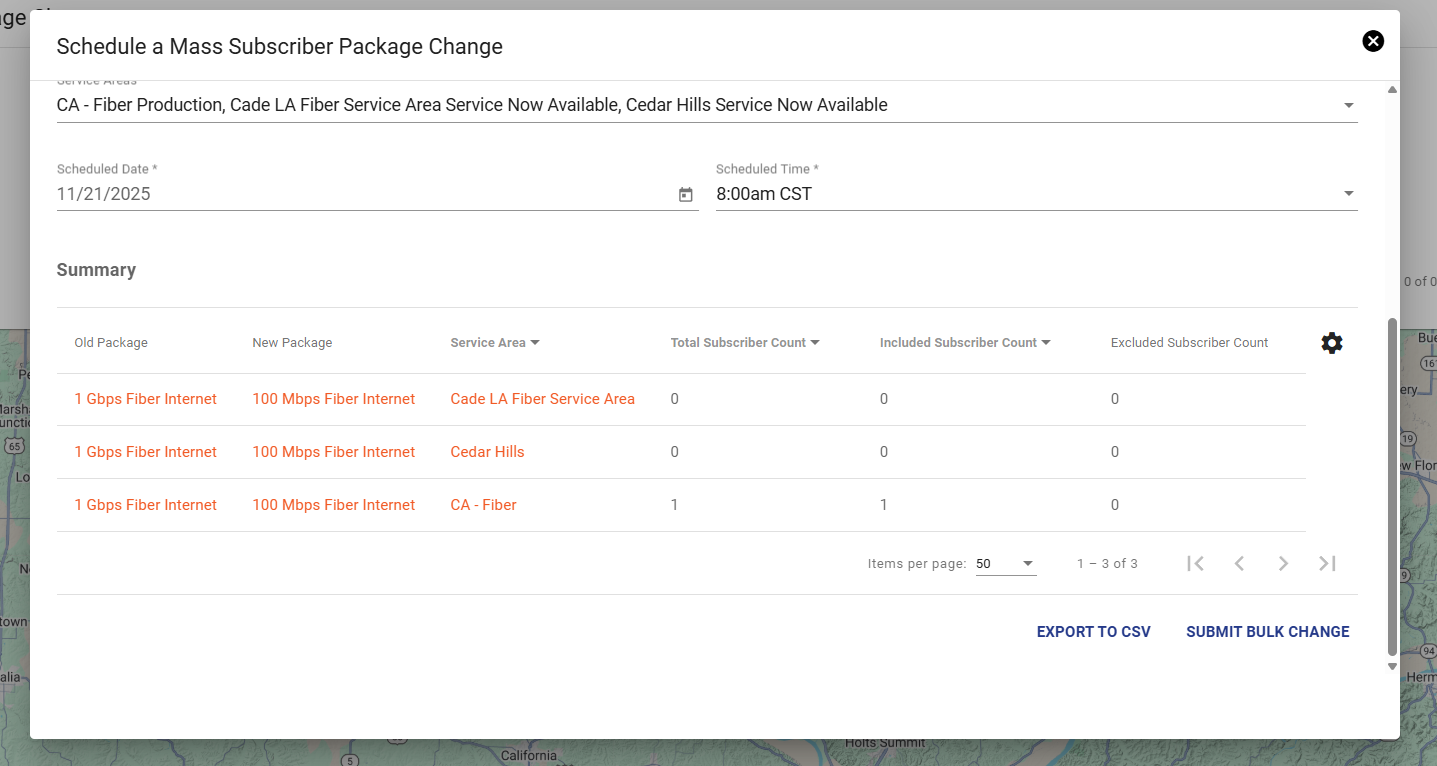This screenshot has height=766, width=1437.
Task: Sort by Included Subscriber Count column
Action: tap(964, 343)
